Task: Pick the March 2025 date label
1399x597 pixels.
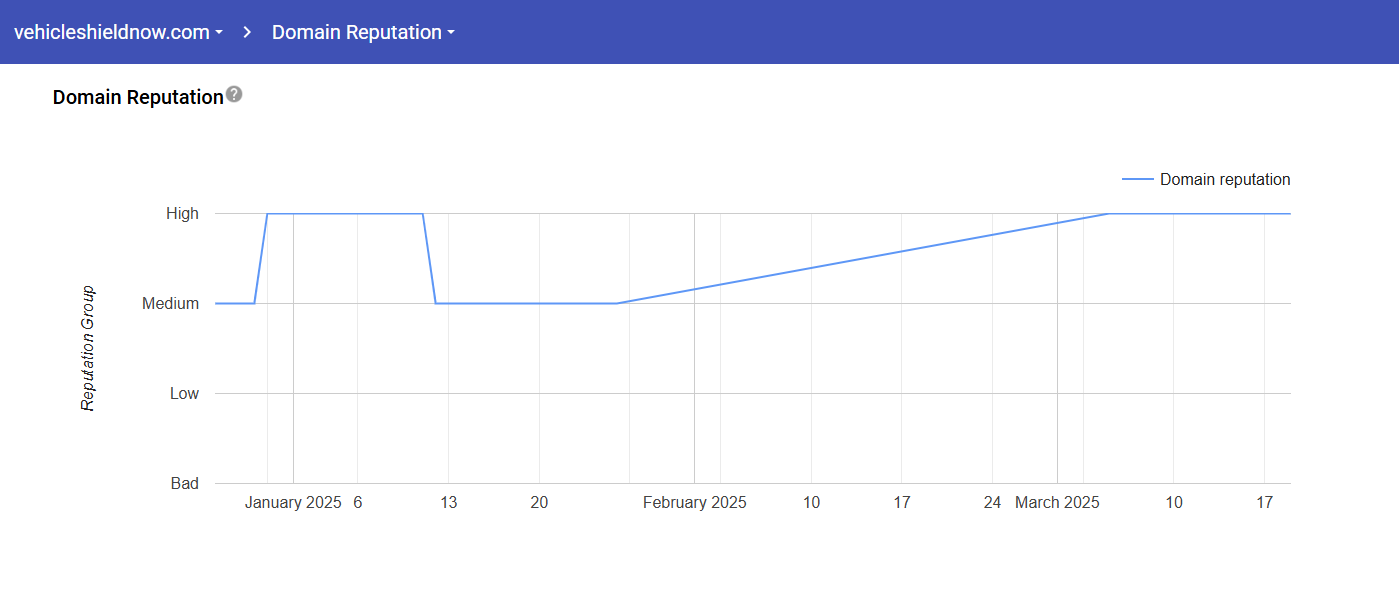Action: pos(1057,502)
